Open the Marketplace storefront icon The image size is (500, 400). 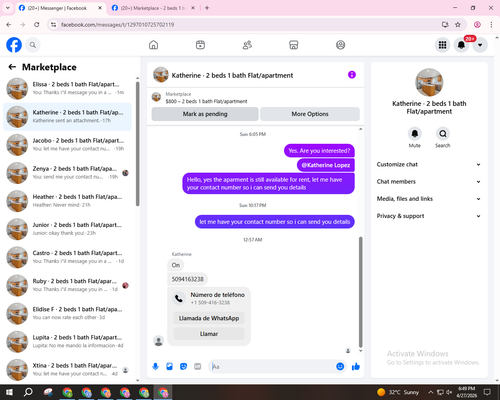tap(294, 45)
